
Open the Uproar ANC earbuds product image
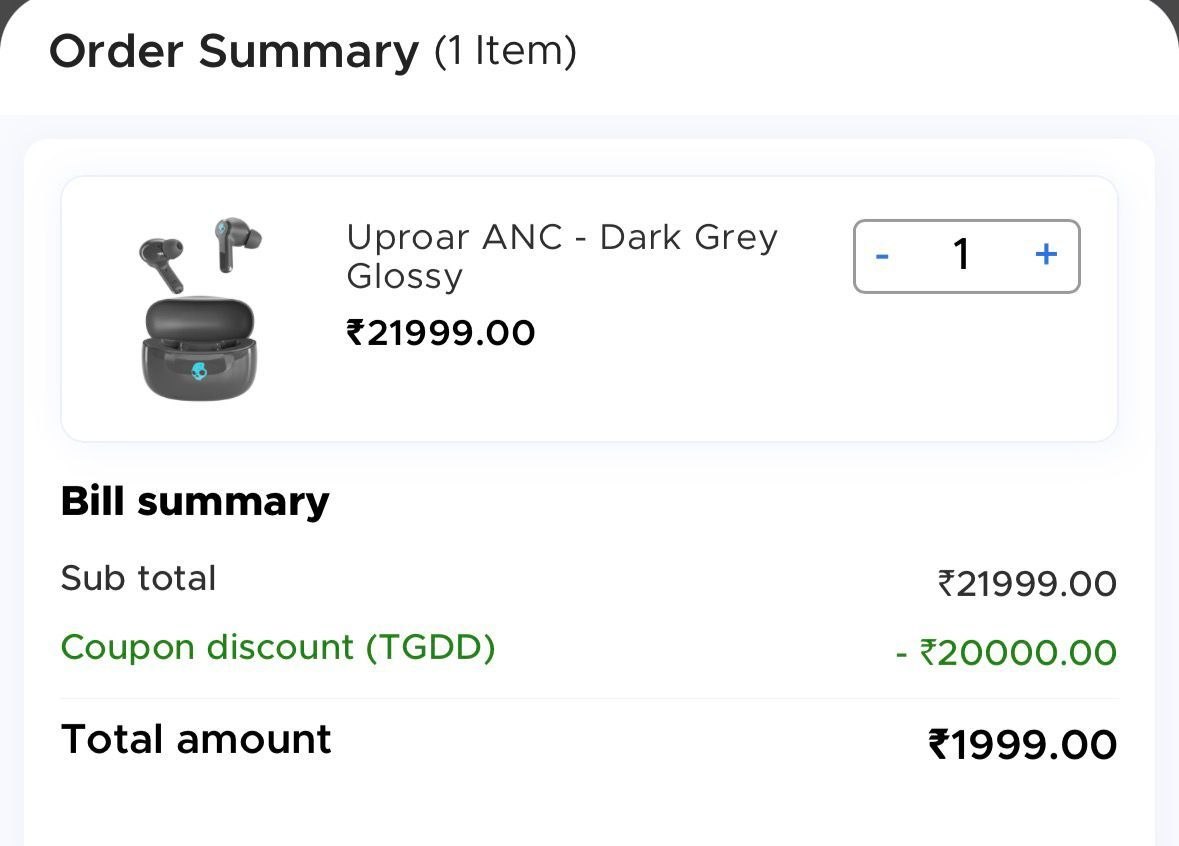[200, 308]
